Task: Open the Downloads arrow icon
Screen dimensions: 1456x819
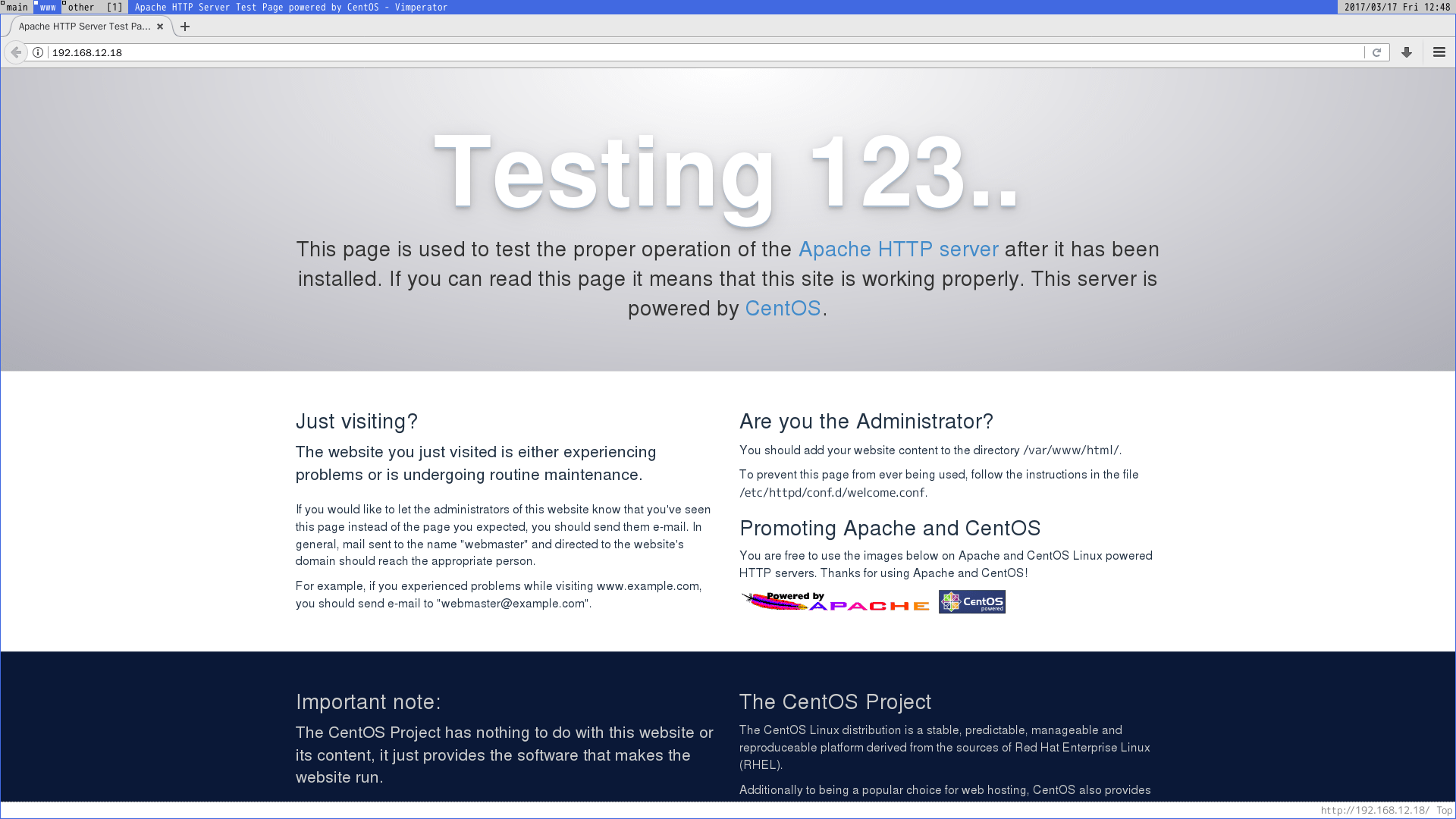Action: point(1407,52)
